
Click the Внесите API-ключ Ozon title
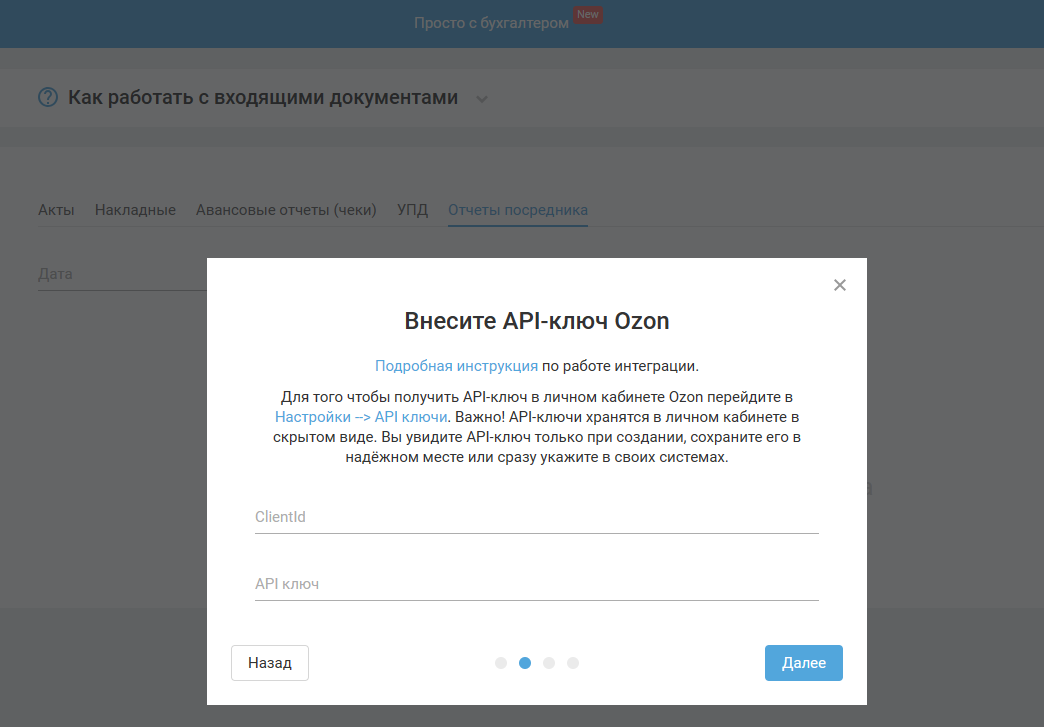tap(537, 321)
